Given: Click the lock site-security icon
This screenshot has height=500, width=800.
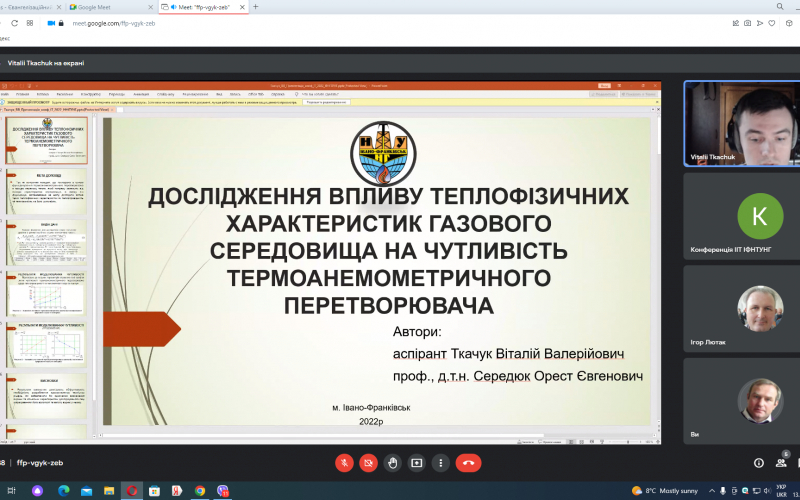Looking at the screenshot, I should (61, 23).
